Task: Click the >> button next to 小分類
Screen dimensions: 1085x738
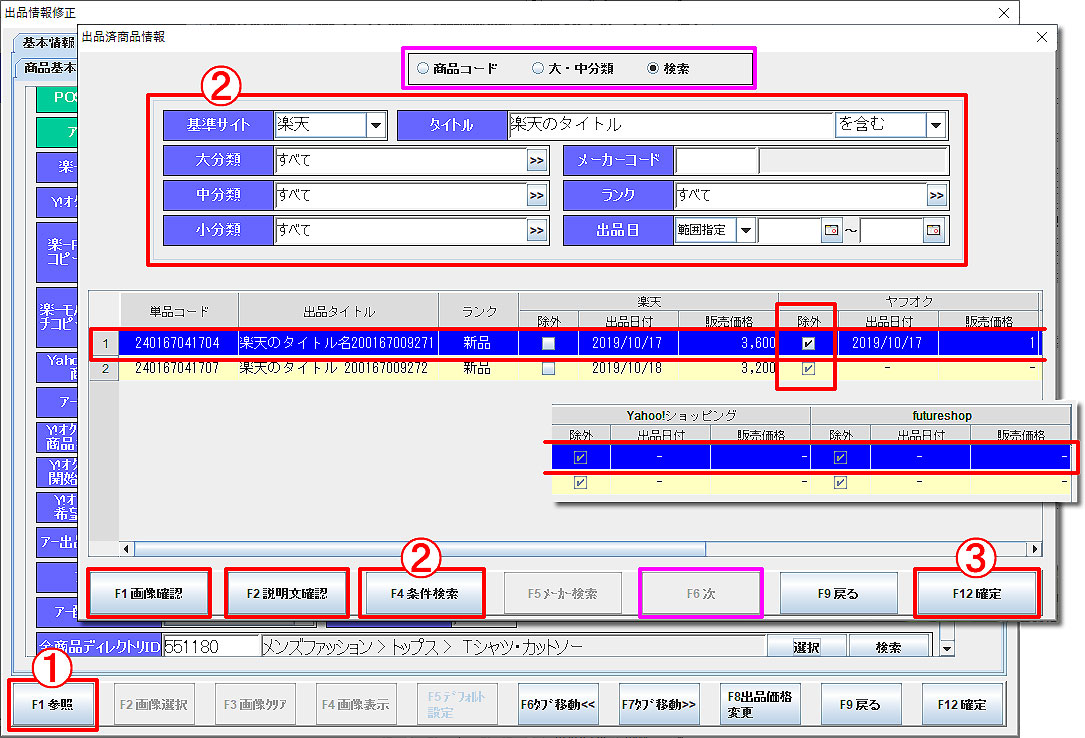Action: click(x=537, y=230)
